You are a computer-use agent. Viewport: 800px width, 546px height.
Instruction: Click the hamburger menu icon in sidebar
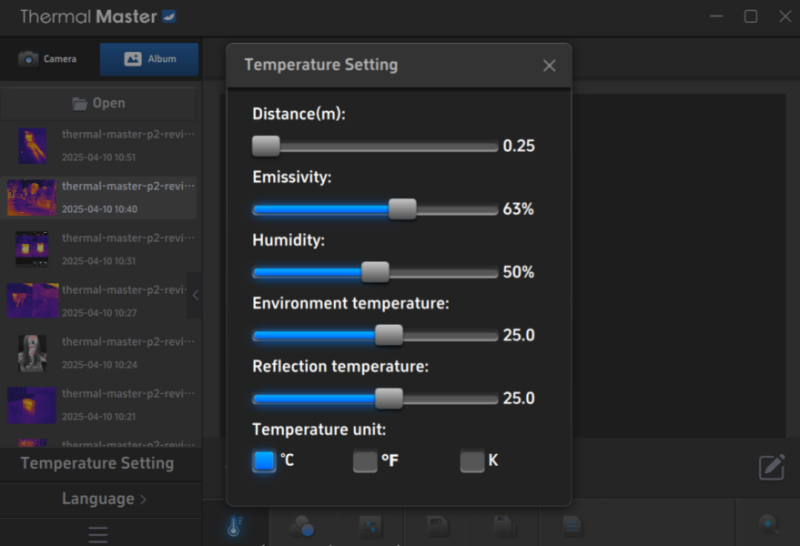pyautogui.click(x=98, y=534)
